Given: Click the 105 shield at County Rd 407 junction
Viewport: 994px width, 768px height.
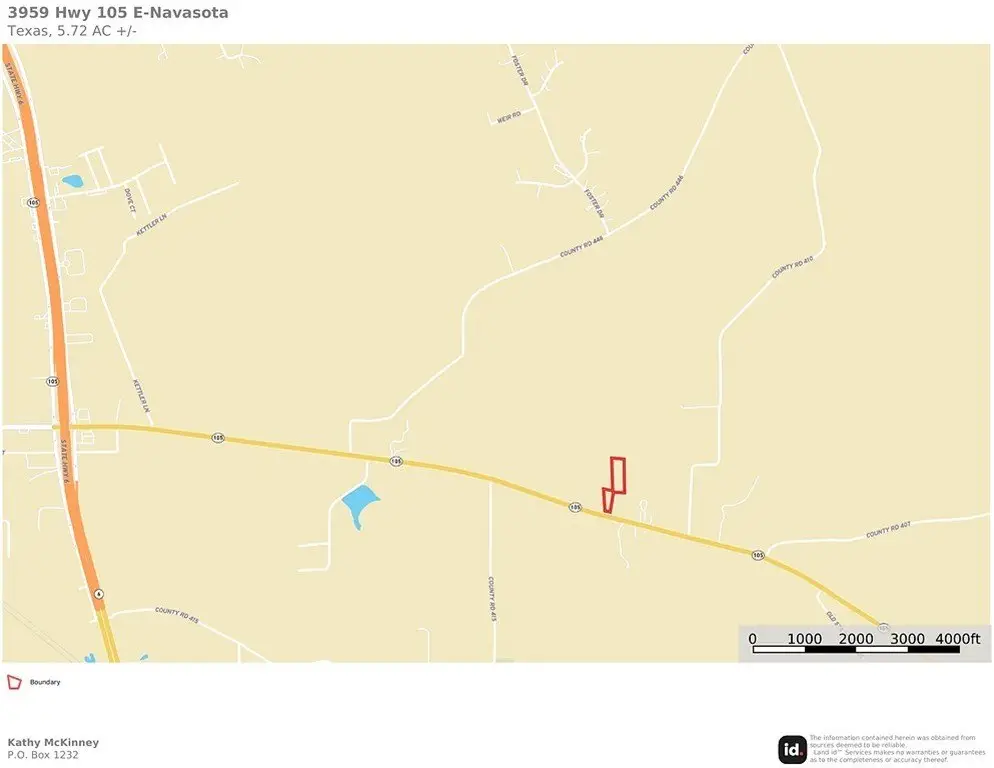Looking at the screenshot, I should pyautogui.click(x=758, y=555).
